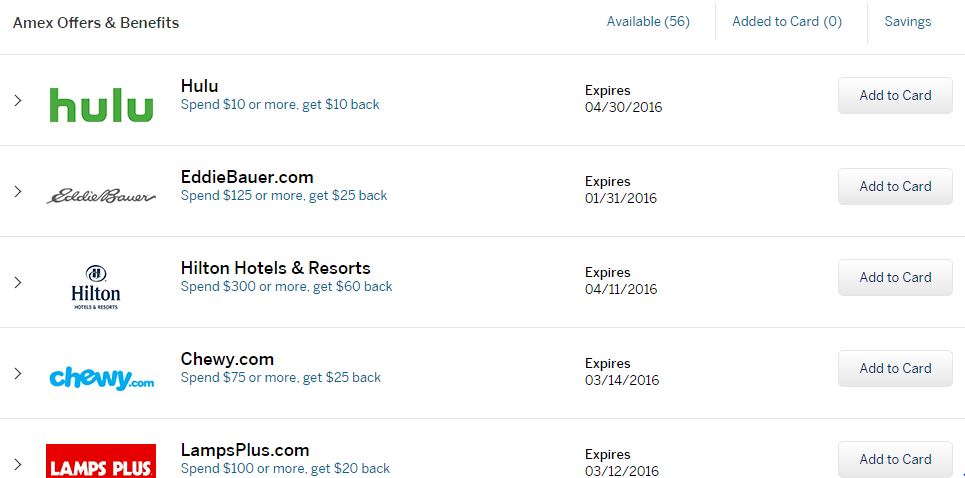965x478 pixels.
Task: Click the Eddie Bauer logo
Action: [x=101, y=196]
